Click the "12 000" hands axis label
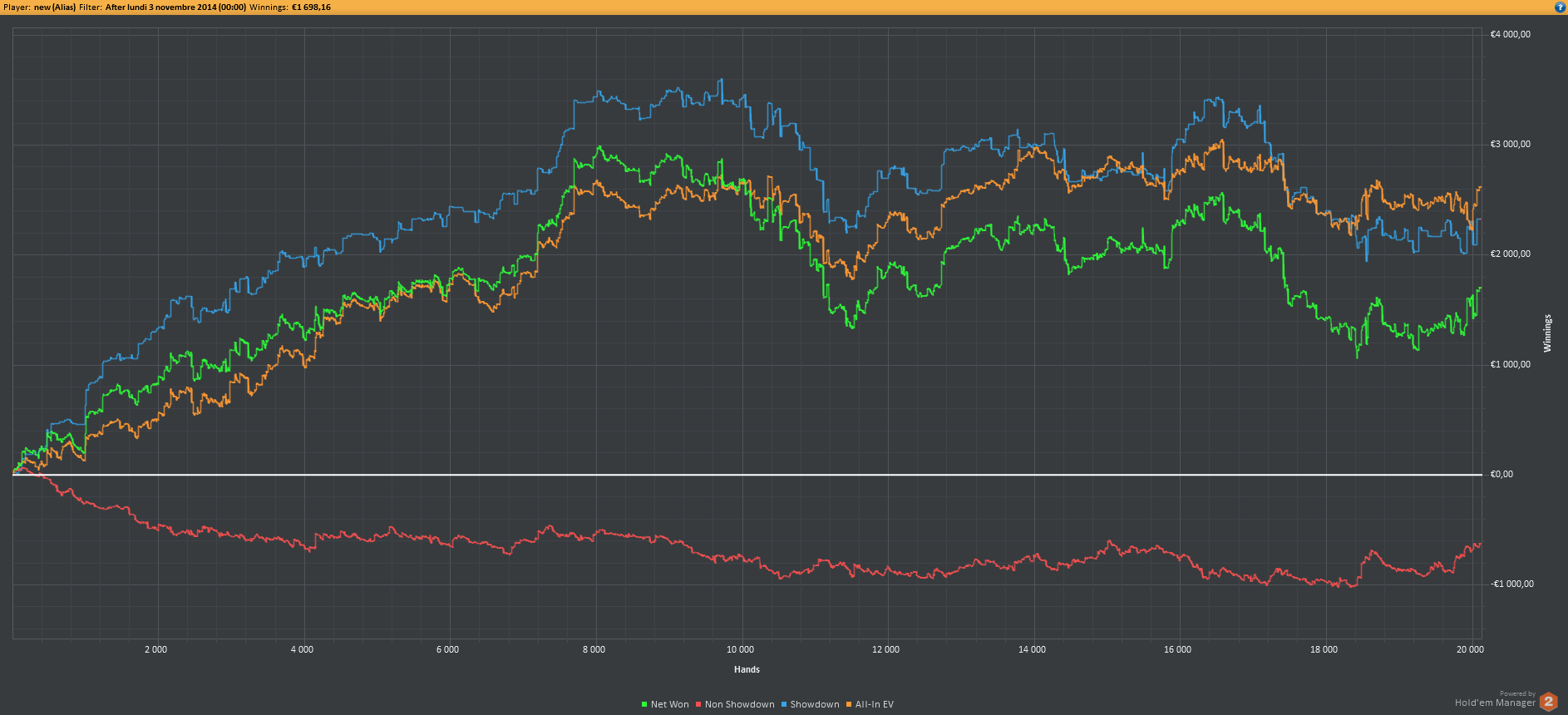This screenshot has height=715, width=1568. point(886,650)
